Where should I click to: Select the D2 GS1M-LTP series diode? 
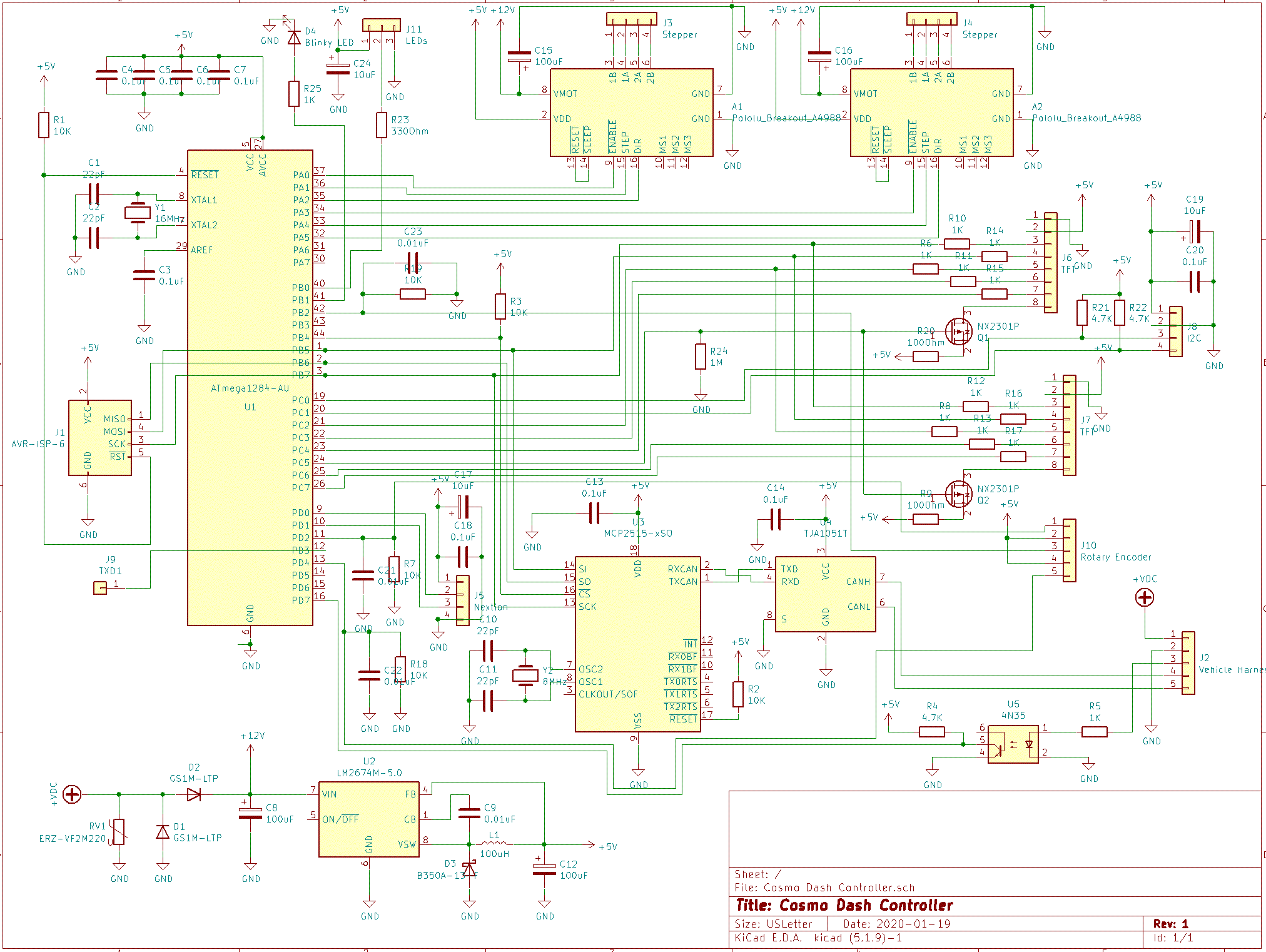pyautogui.click(x=194, y=794)
